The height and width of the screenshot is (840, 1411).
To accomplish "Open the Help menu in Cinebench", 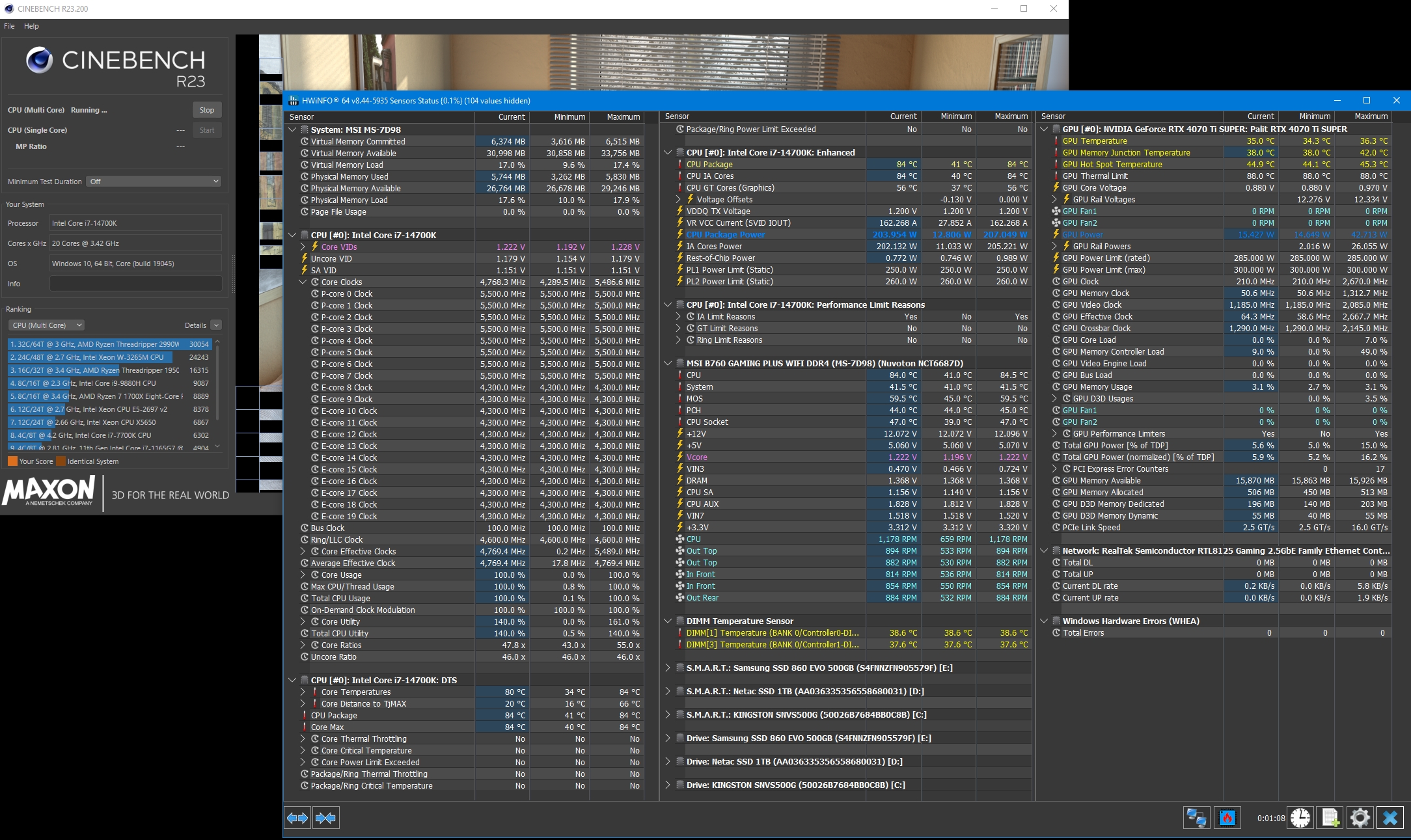I will click(x=31, y=26).
